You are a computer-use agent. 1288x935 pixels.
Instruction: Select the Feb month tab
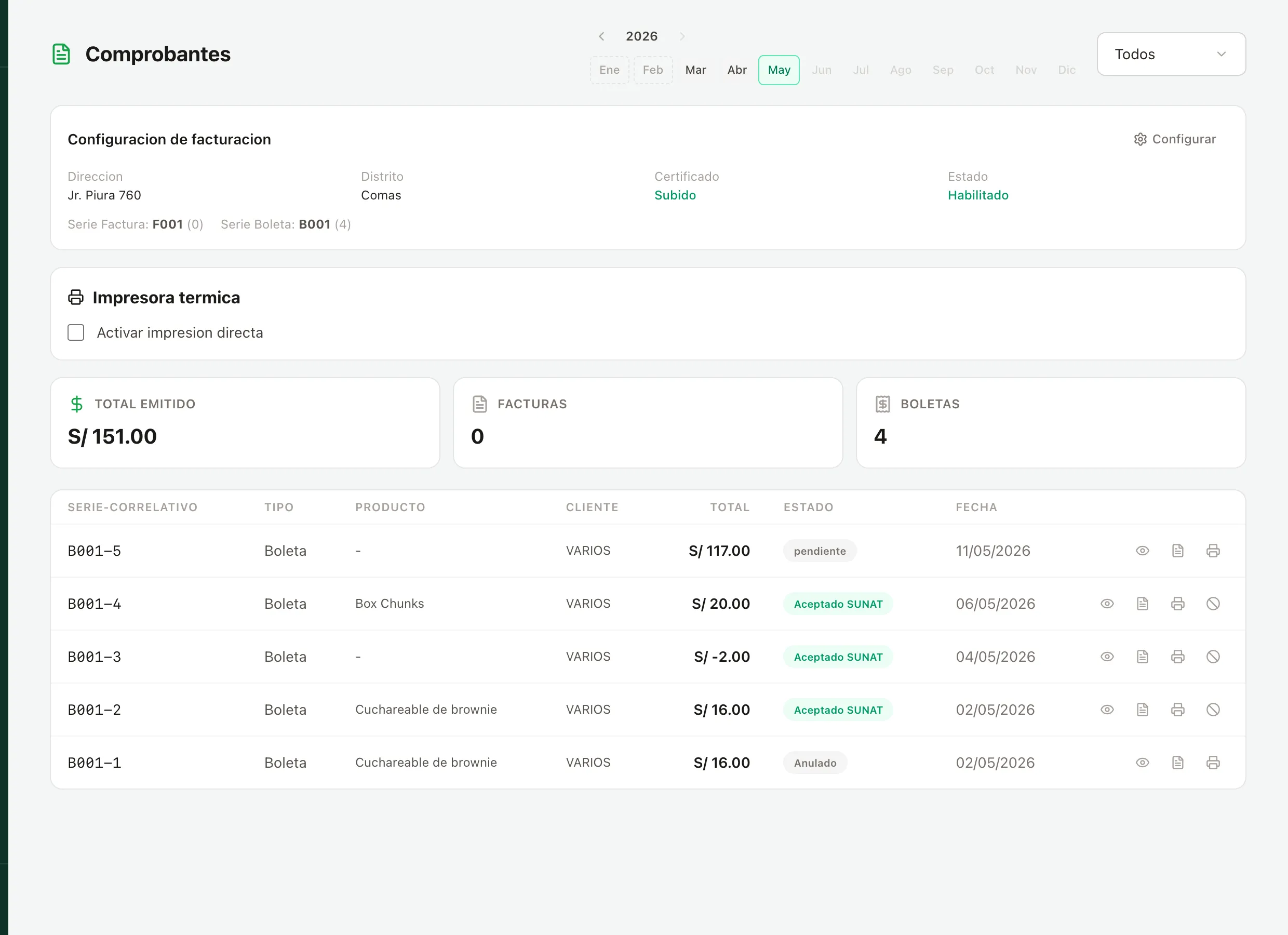(x=652, y=70)
